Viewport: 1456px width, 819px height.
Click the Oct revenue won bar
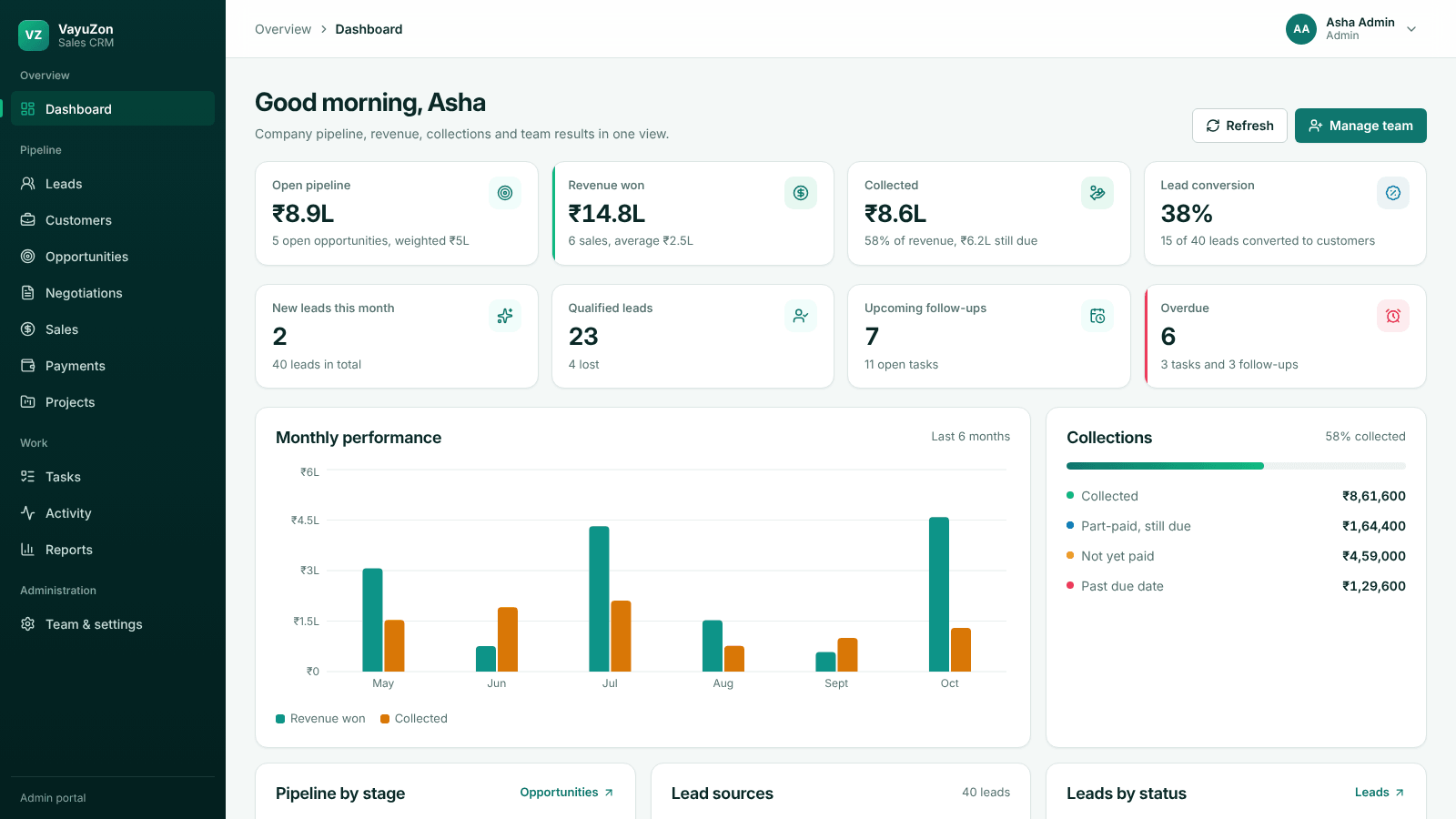(939, 594)
